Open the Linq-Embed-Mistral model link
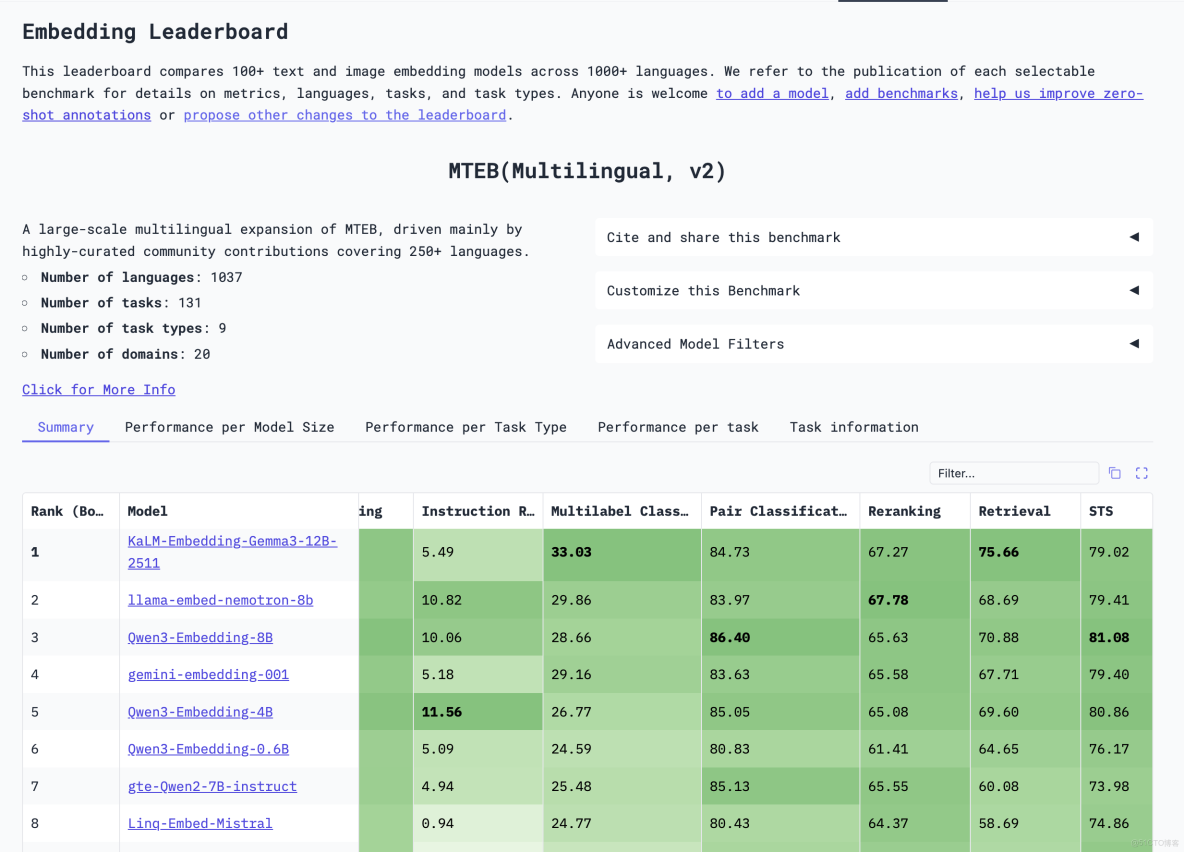 point(200,823)
